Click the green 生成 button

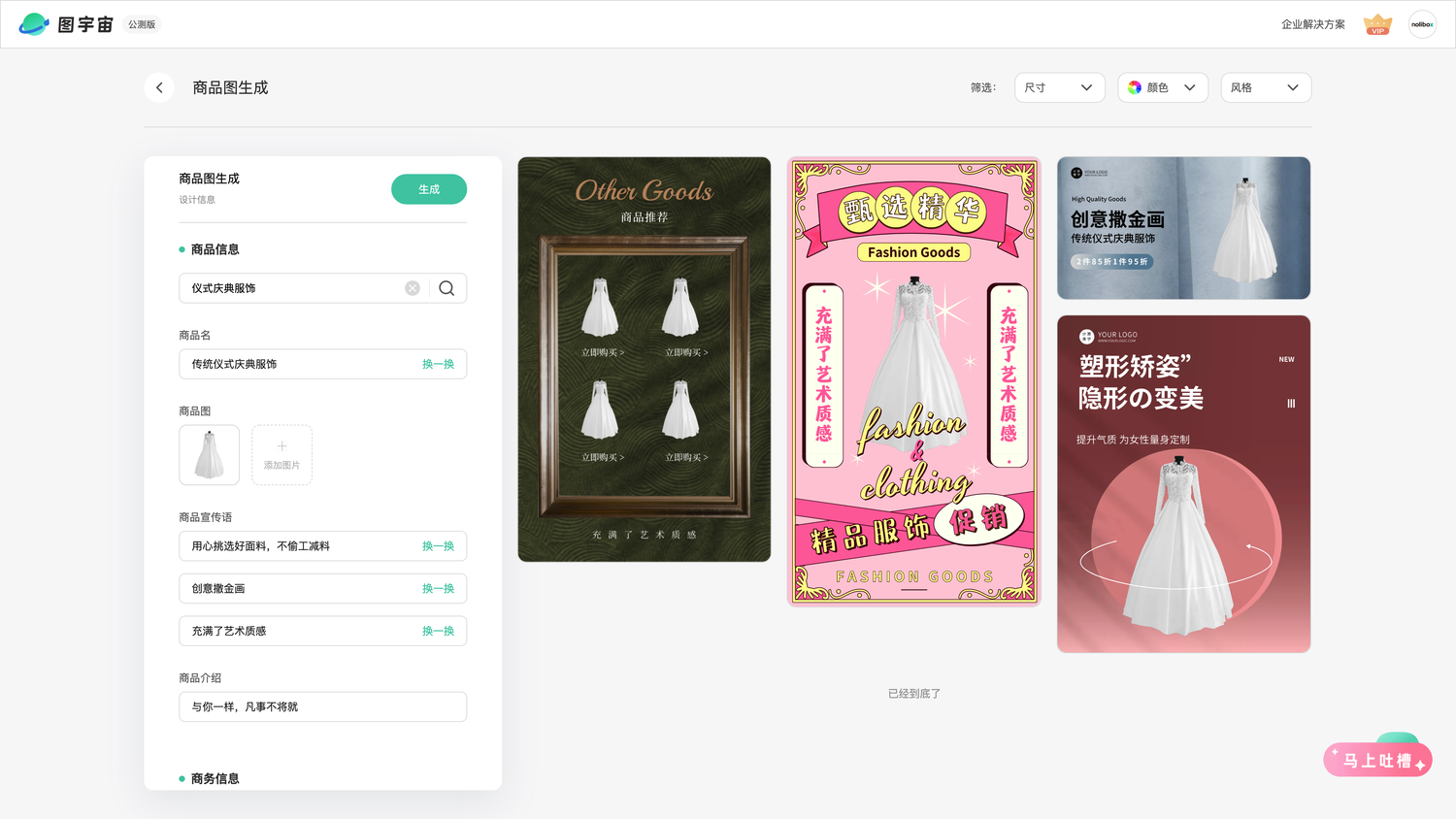pyautogui.click(x=429, y=189)
